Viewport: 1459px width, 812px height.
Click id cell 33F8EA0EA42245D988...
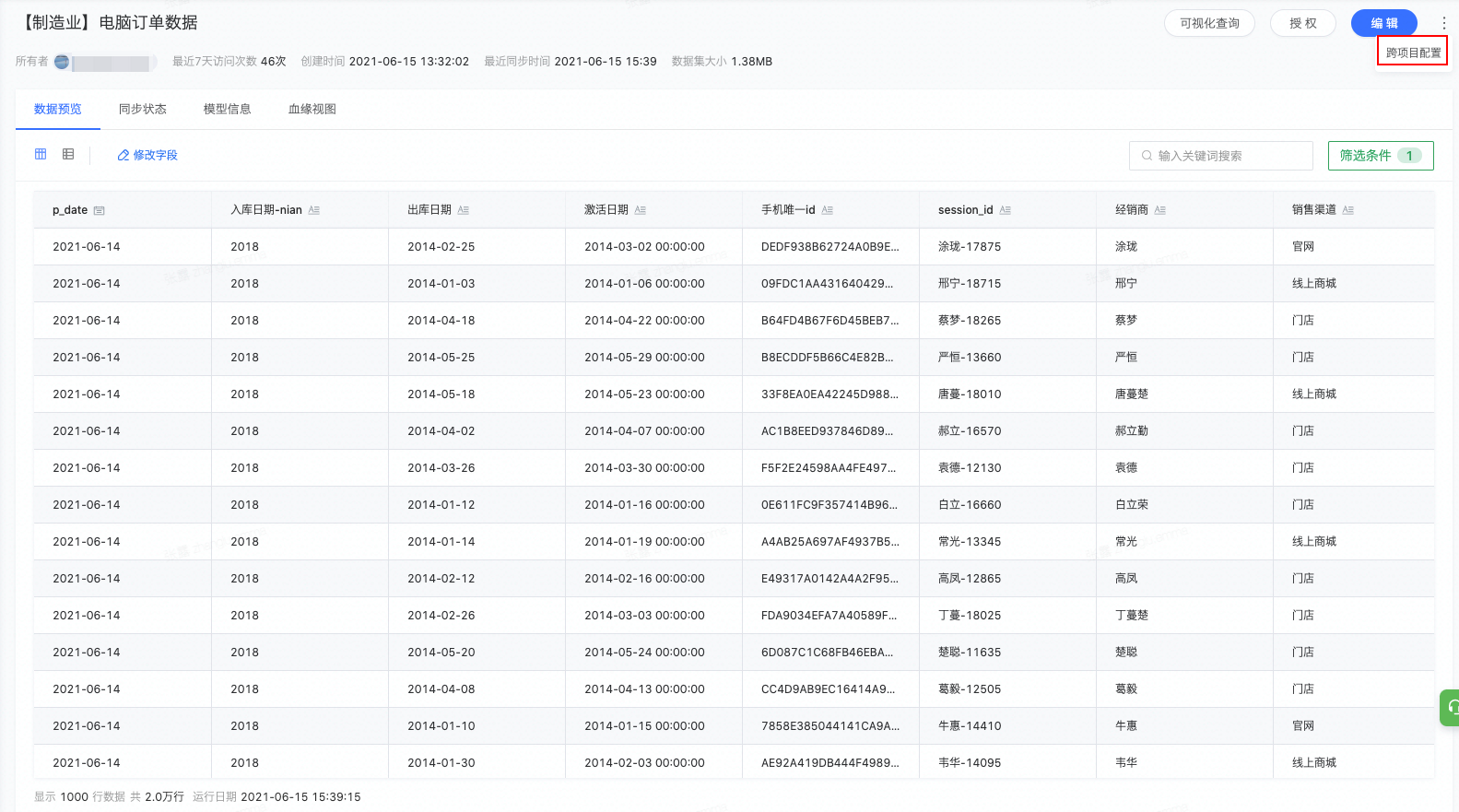tap(830, 394)
